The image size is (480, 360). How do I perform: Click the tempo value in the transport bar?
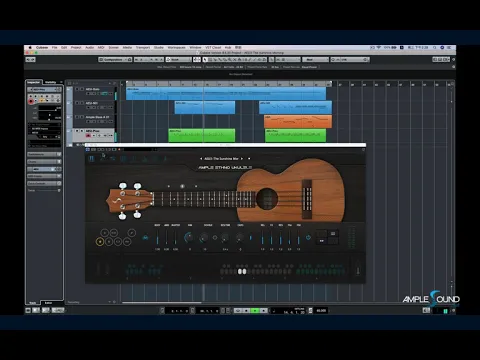click(x=321, y=311)
